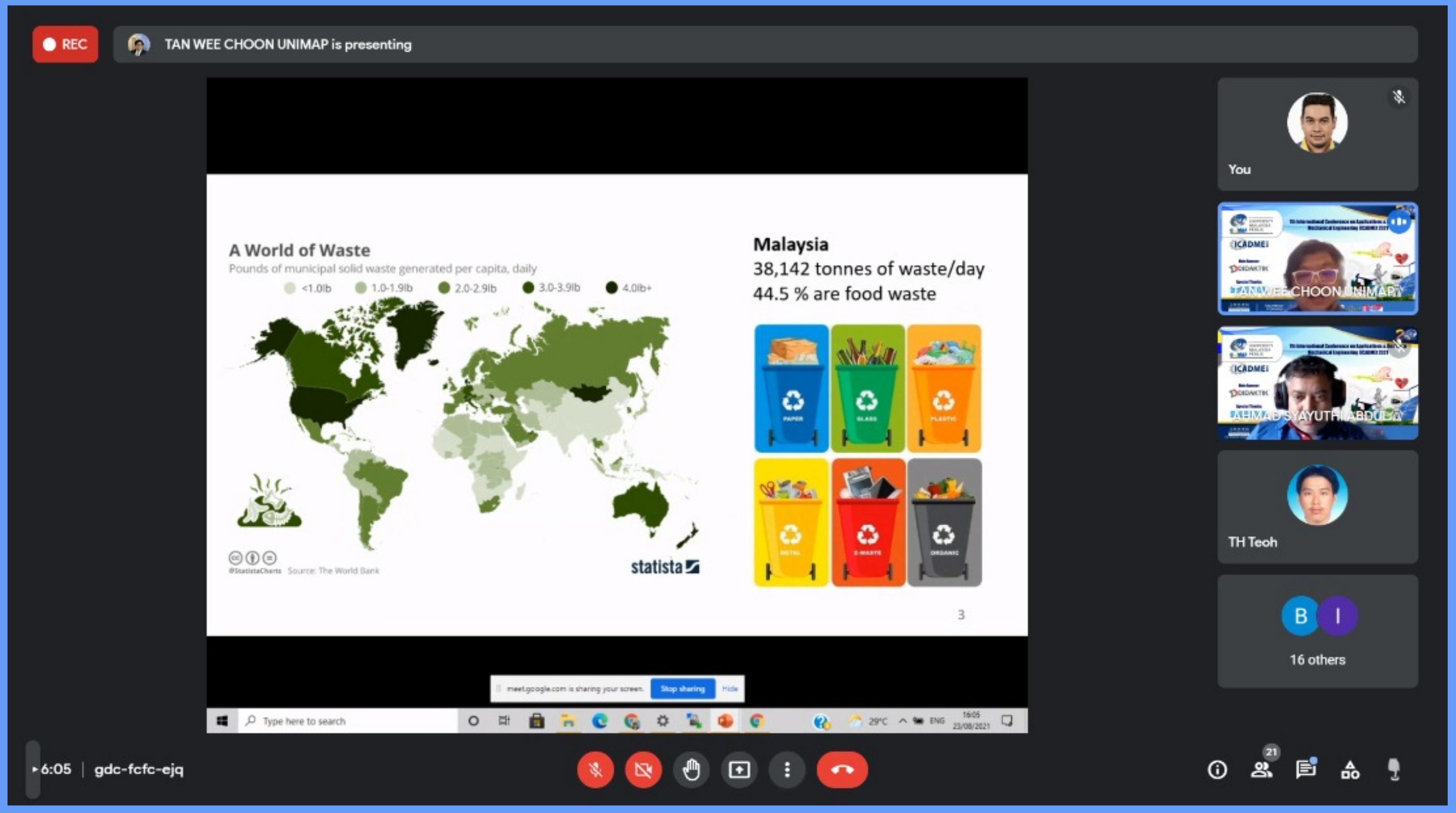
Task: Turn on the camera button
Action: (643, 770)
